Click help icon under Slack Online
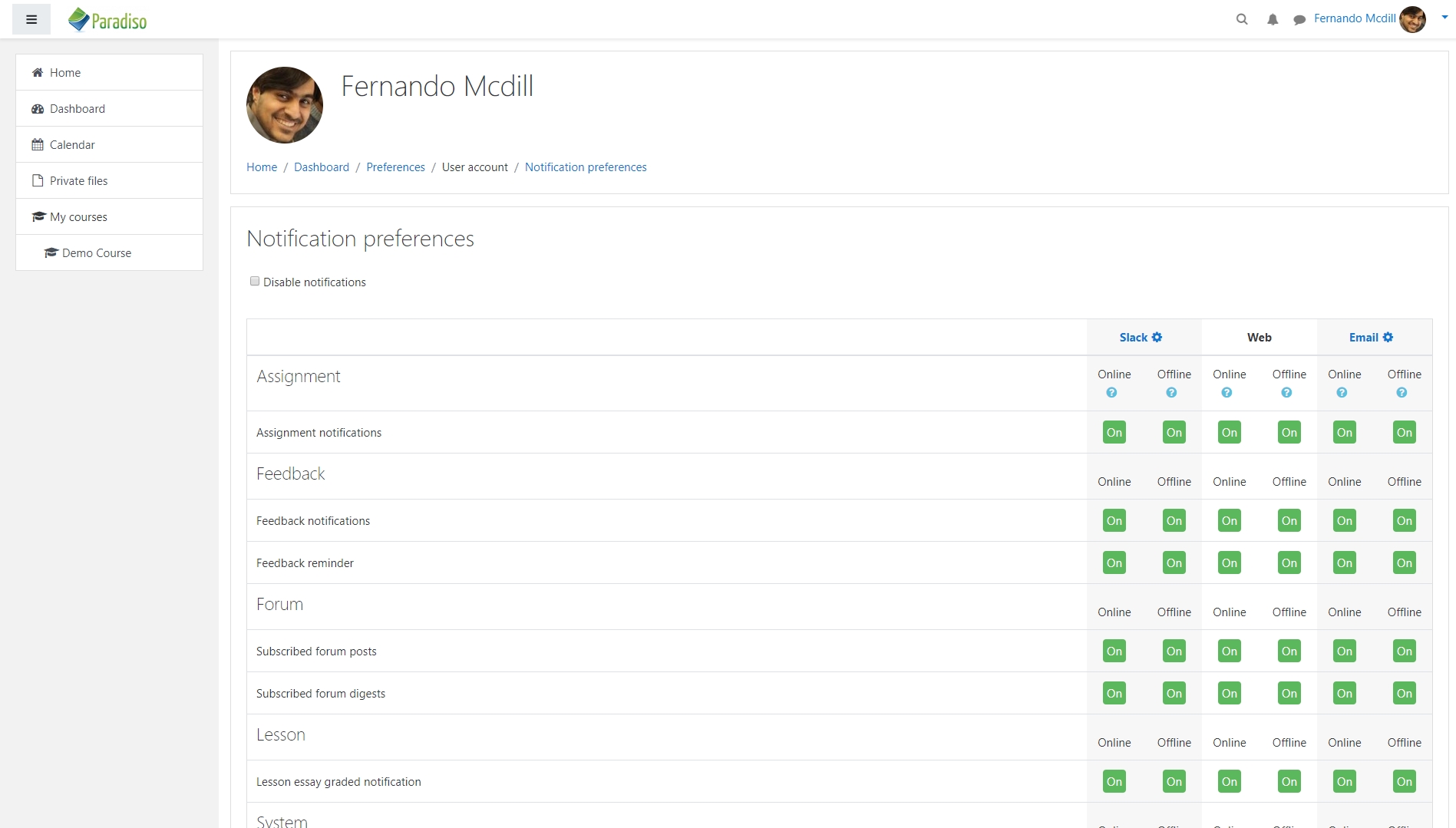1456x828 pixels. pyautogui.click(x=1111, y=393)
